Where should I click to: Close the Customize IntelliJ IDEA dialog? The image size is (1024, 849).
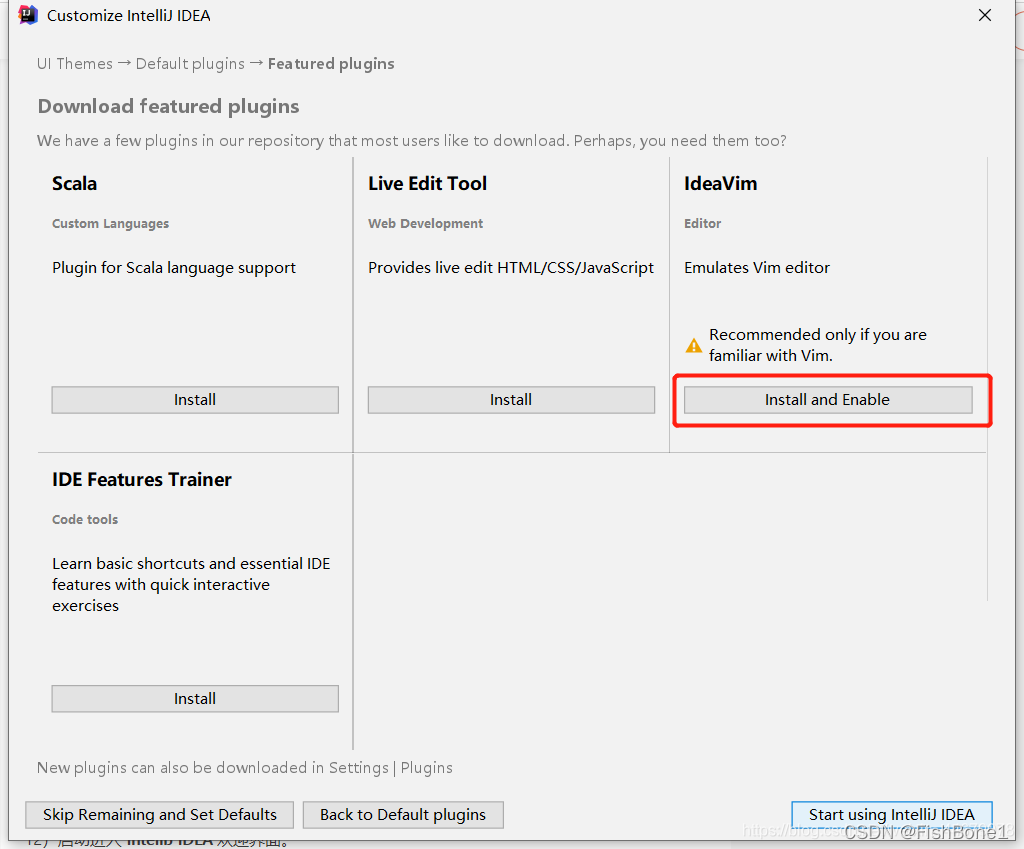[x=985, y=15]
